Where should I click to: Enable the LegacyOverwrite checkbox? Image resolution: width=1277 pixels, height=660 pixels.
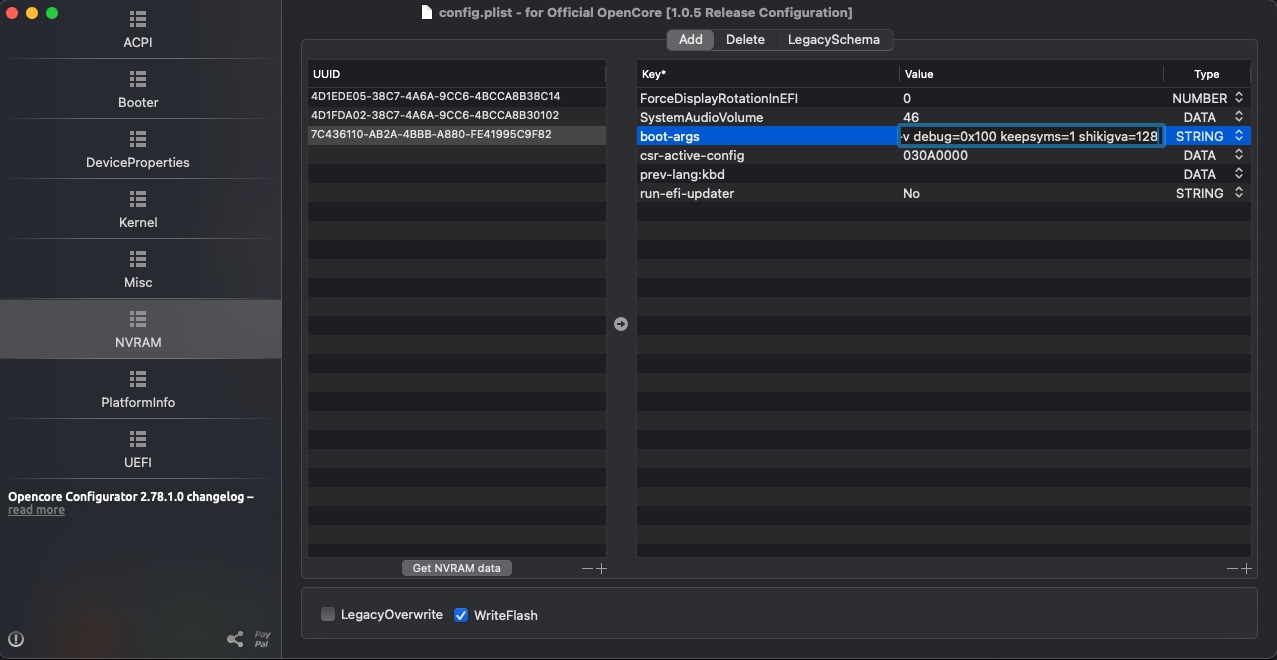(328, 615)
